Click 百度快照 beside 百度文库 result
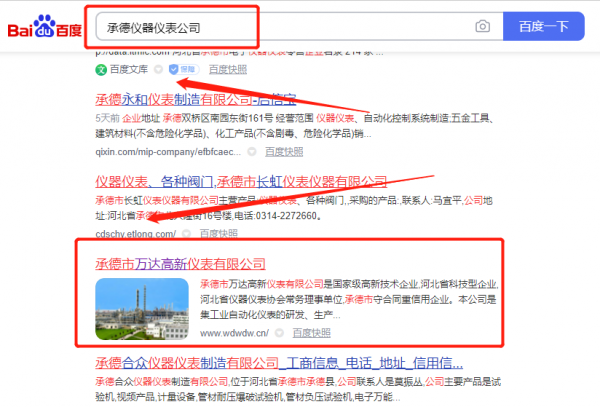Screen dimensions: 600x407 coord(224,70)
